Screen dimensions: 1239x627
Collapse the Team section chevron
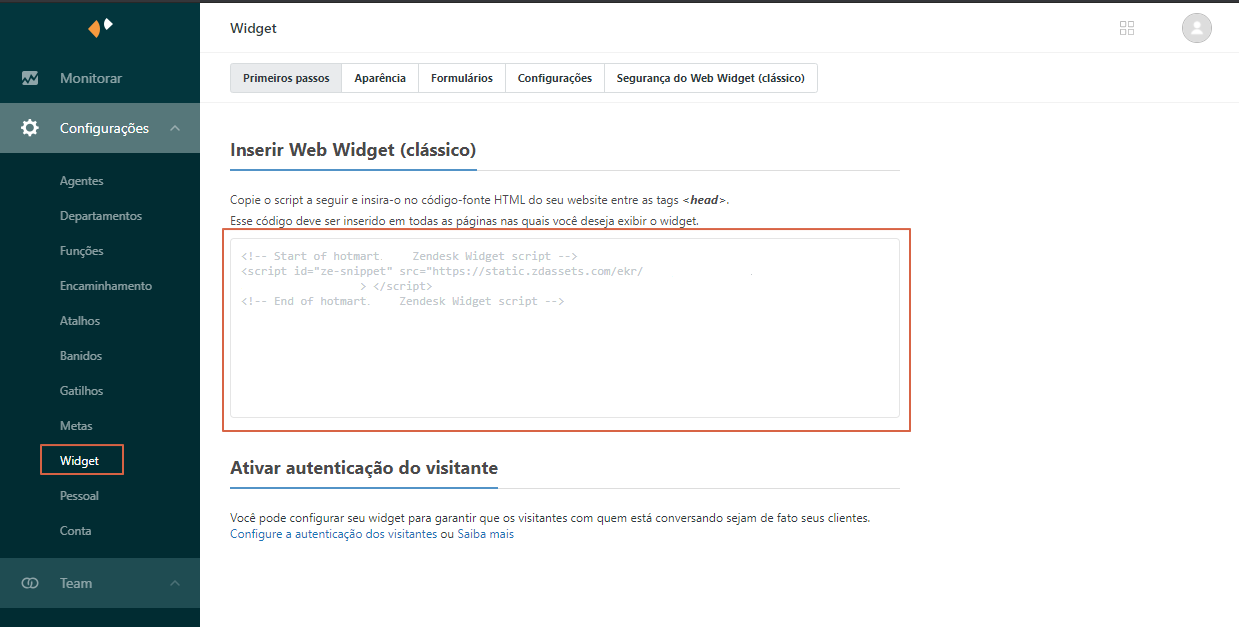coord(175,583)
